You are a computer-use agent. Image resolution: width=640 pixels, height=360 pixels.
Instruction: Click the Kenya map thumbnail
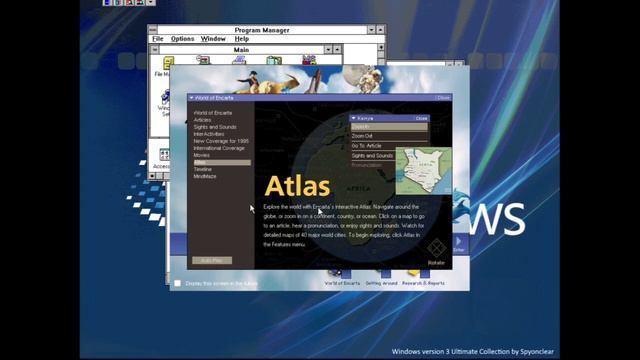coord(424,170)
